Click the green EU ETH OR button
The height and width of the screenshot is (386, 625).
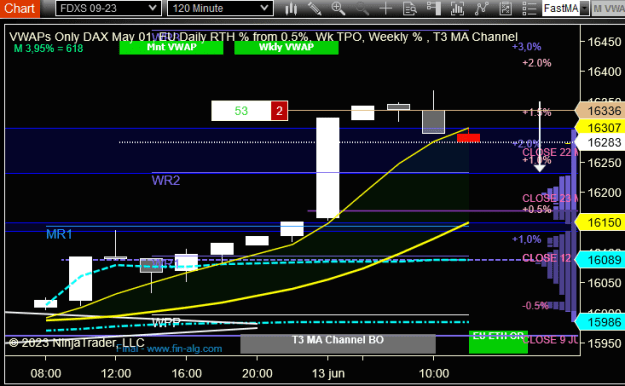tap(498, 342)
